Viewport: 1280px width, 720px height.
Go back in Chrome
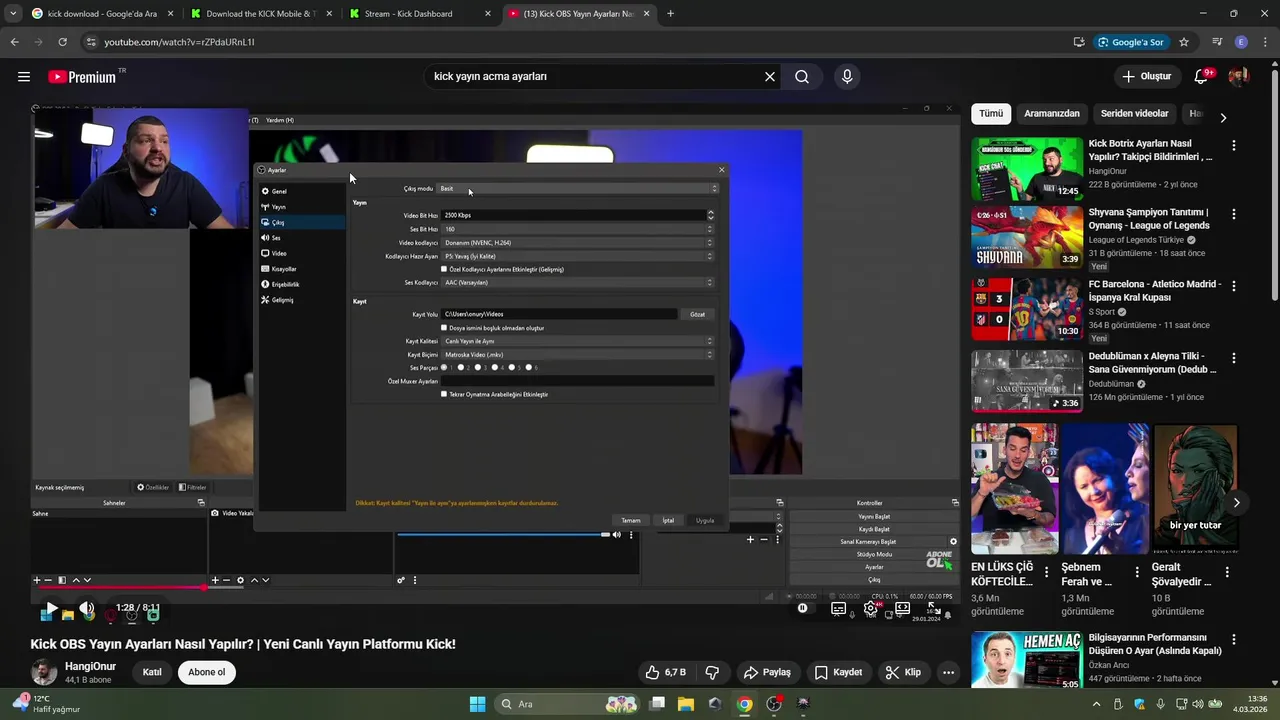[14, 42]
